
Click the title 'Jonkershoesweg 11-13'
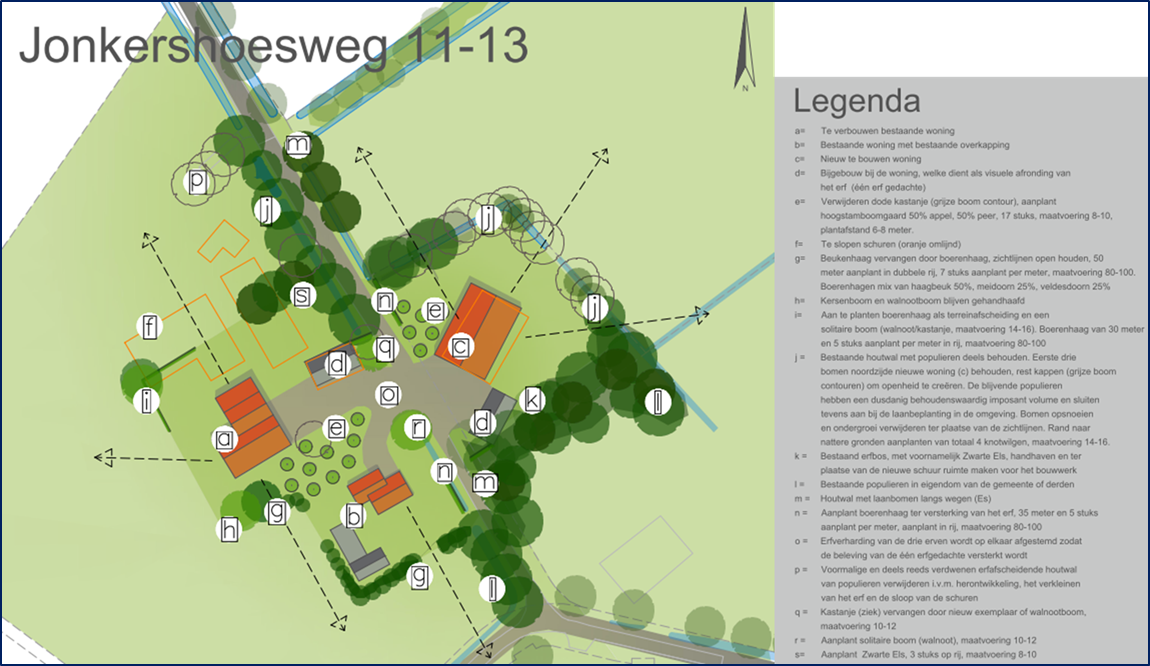273,45
